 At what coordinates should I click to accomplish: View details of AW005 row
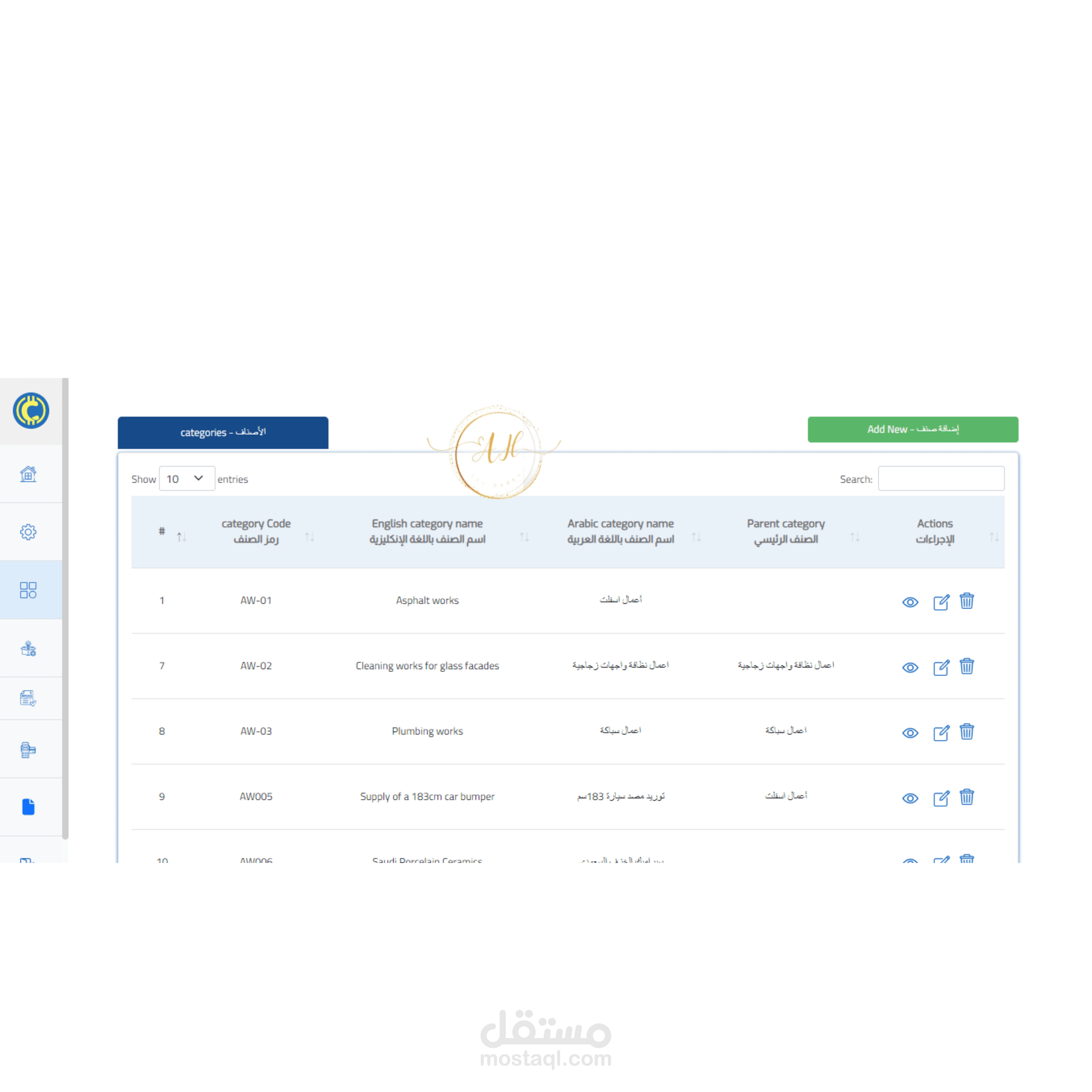[910, 798]
